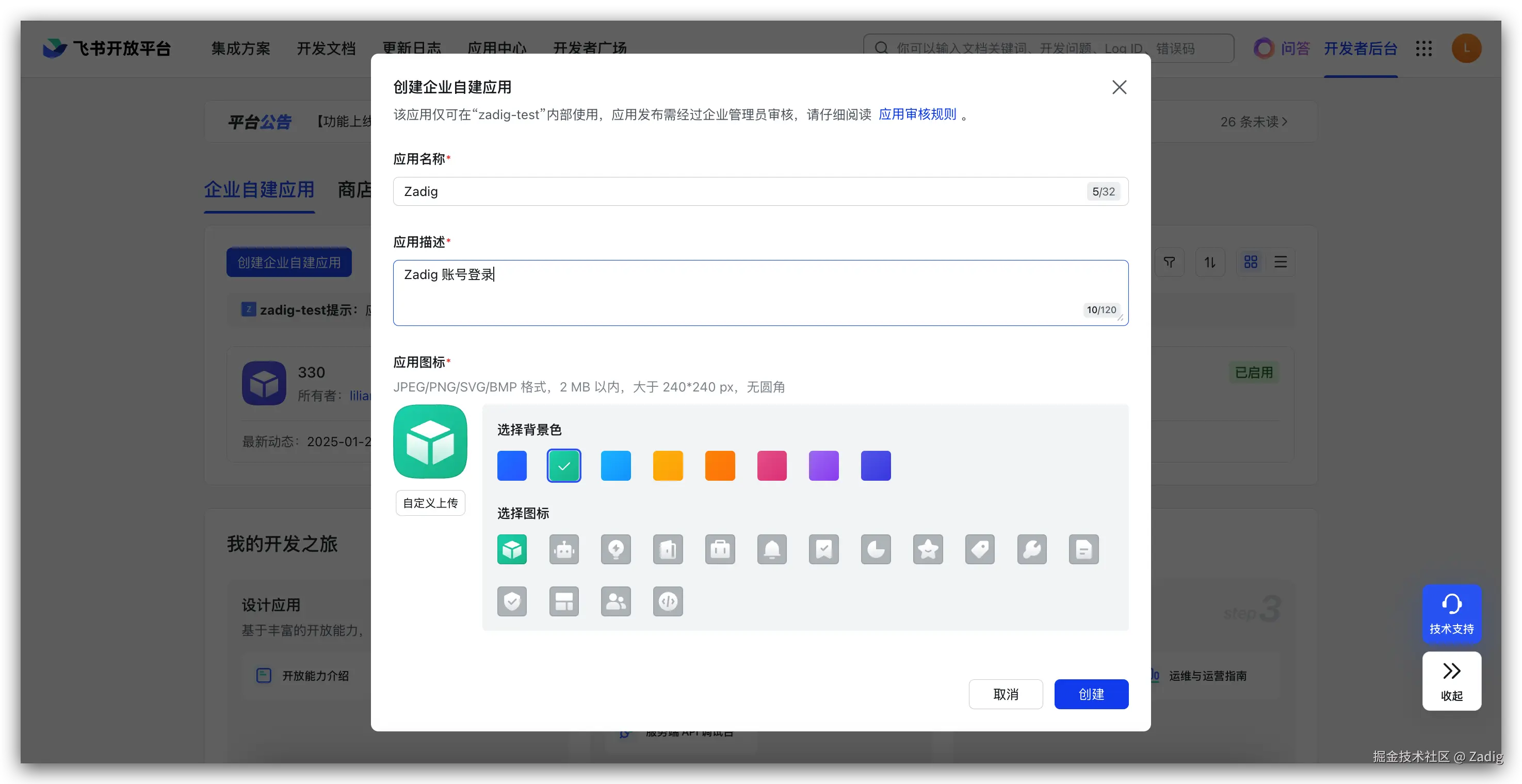Close the create app dialog
This screenshot has width=1522, height=784.
pyautogui.click(x=1119, y=88)
